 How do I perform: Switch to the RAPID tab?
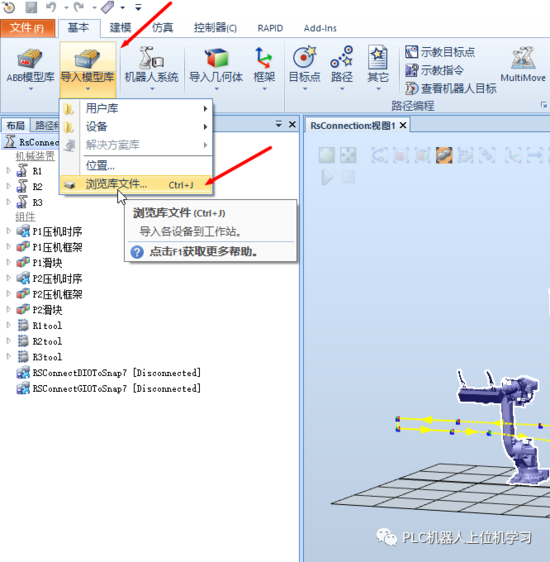click(270, 28)
